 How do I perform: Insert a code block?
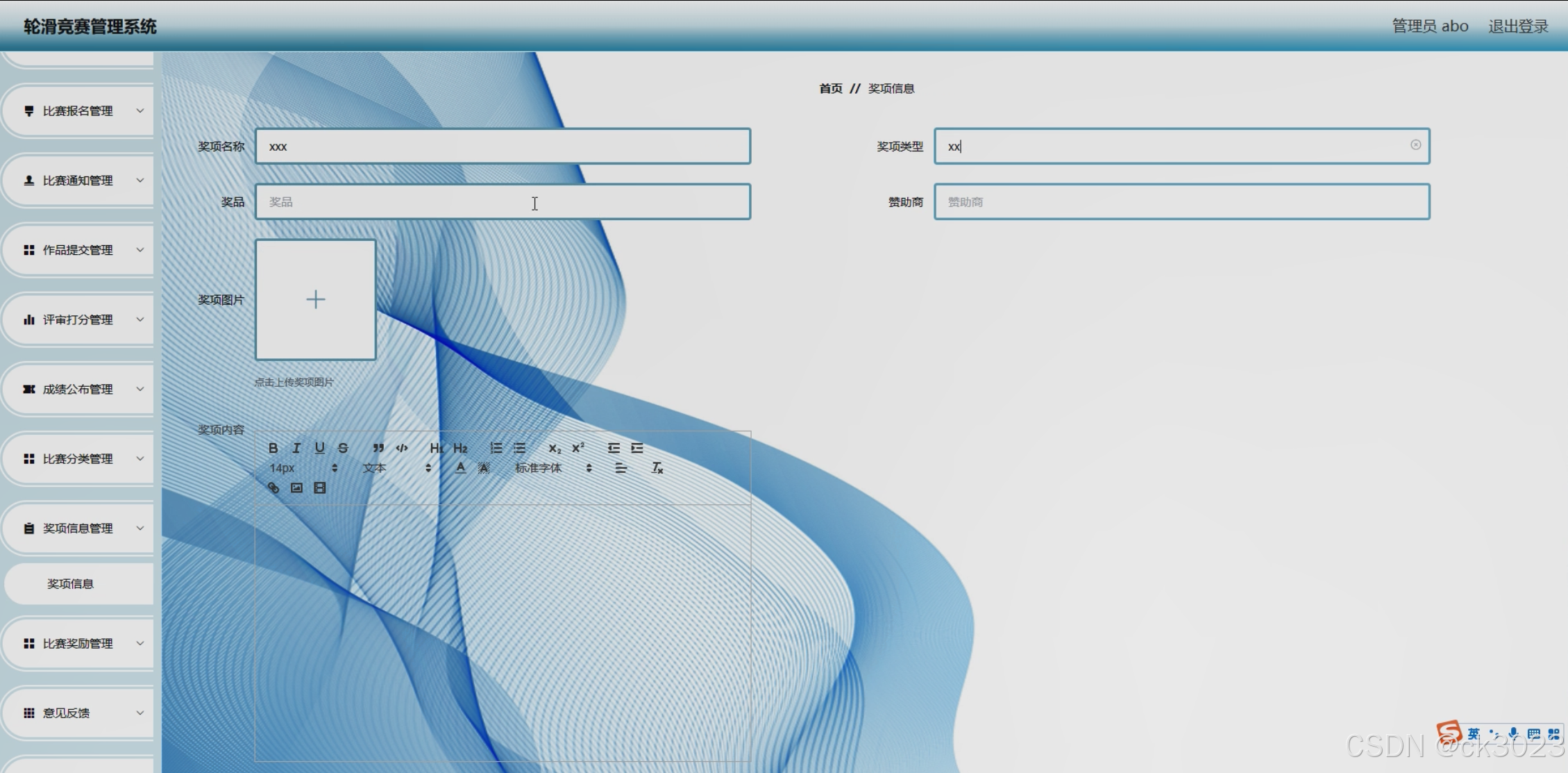[402, 448]
